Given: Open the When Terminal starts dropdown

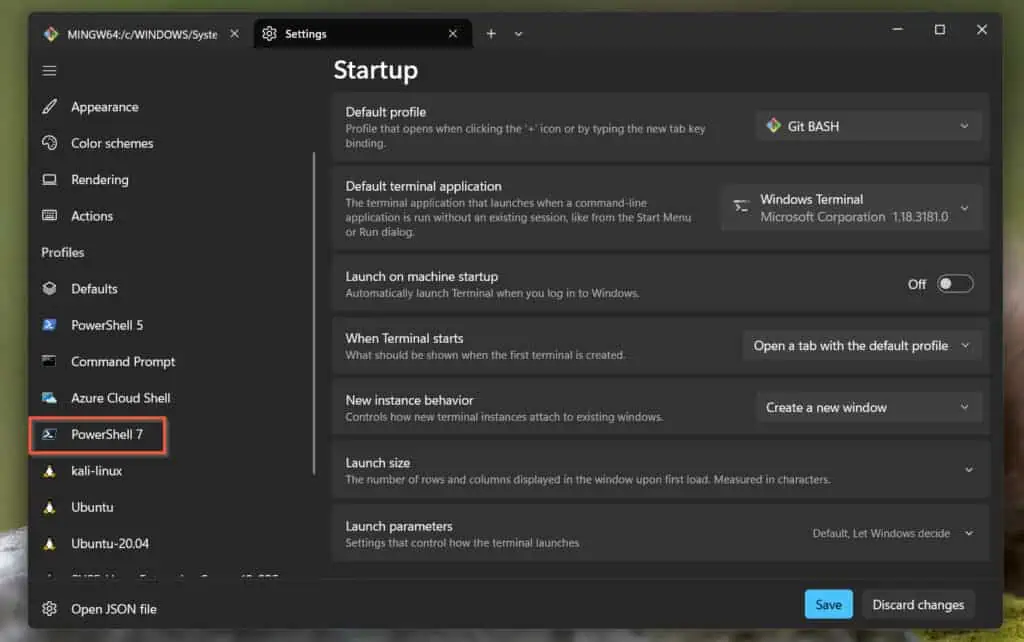Looking at the screenshot, I should coord(862,345).
